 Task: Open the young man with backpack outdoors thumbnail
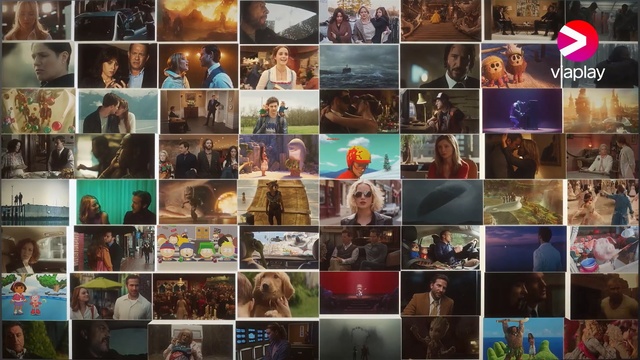pyautogui.click(x=279, y=112)
